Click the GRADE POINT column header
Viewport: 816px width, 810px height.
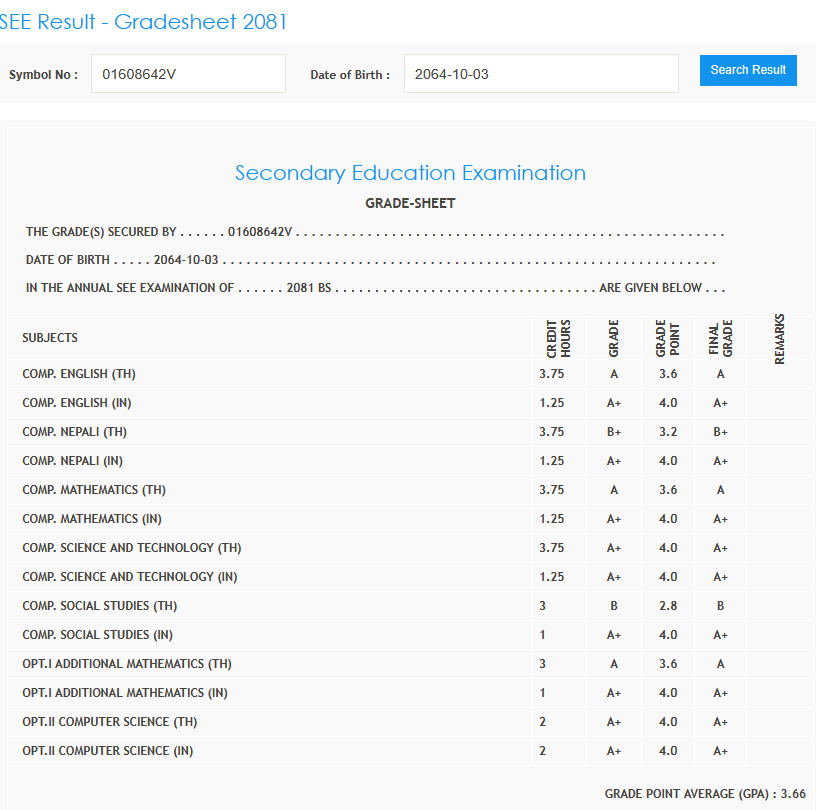(667, 339)
